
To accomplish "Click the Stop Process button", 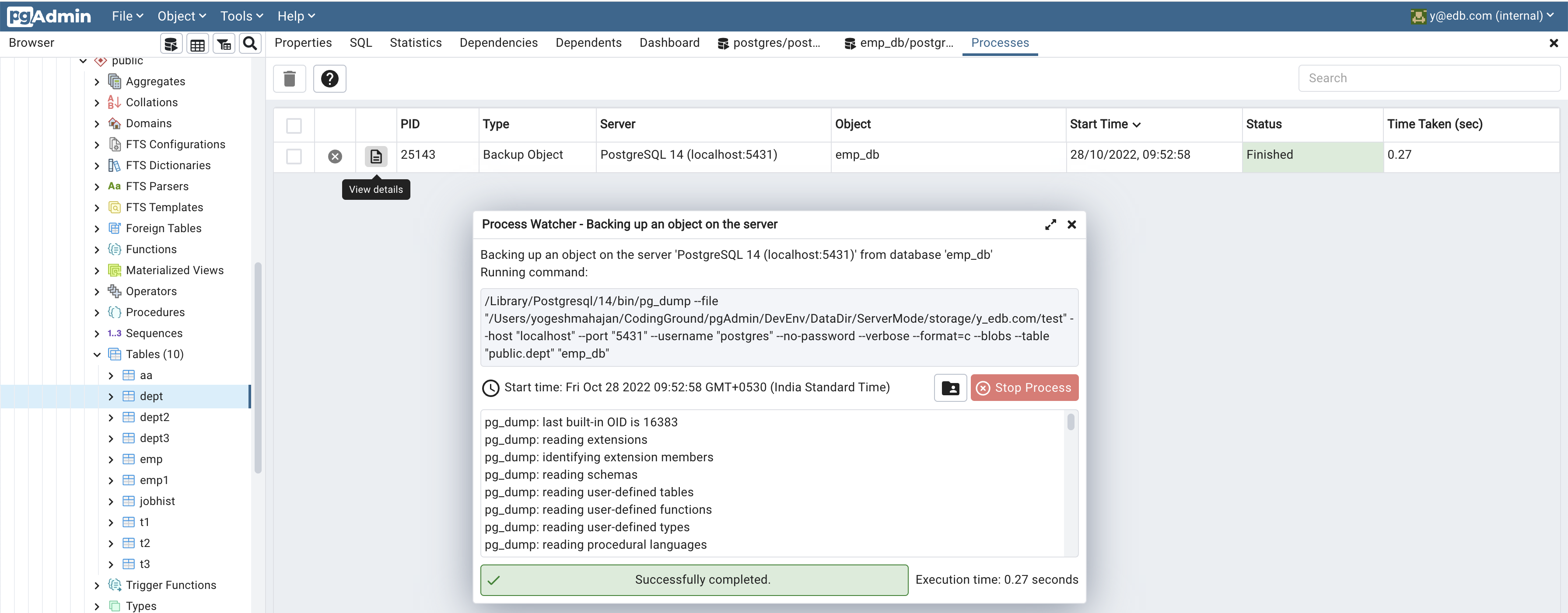I will coord(1025,387).
